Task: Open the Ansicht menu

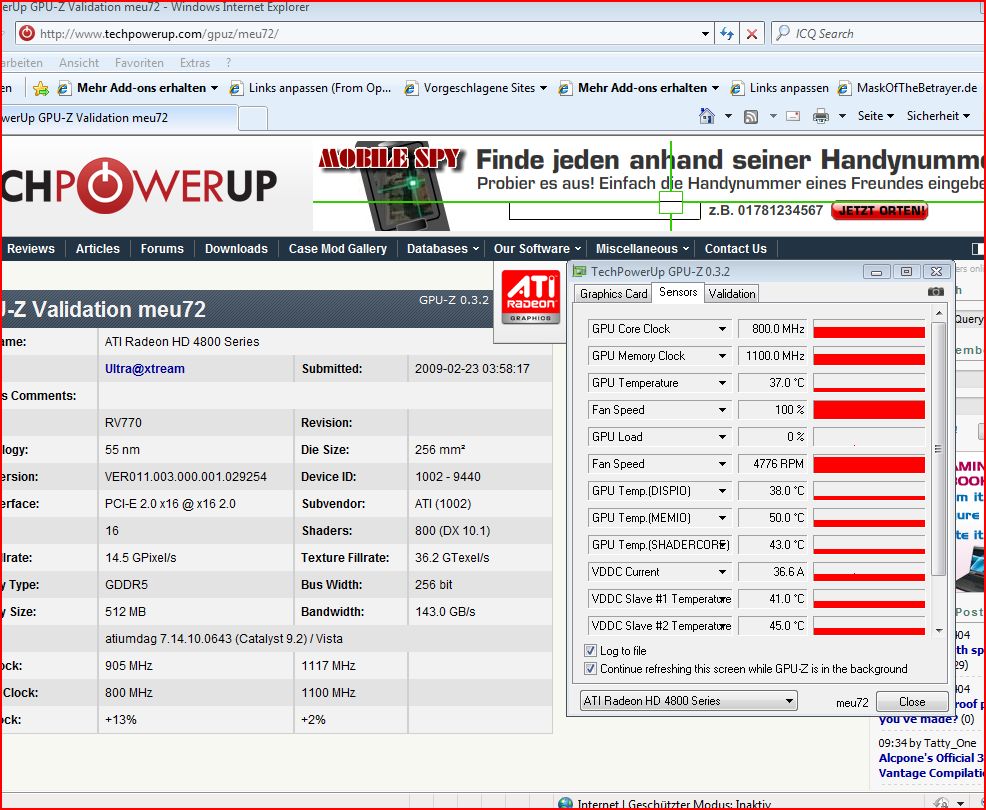Action: click(x=79, y=63)
